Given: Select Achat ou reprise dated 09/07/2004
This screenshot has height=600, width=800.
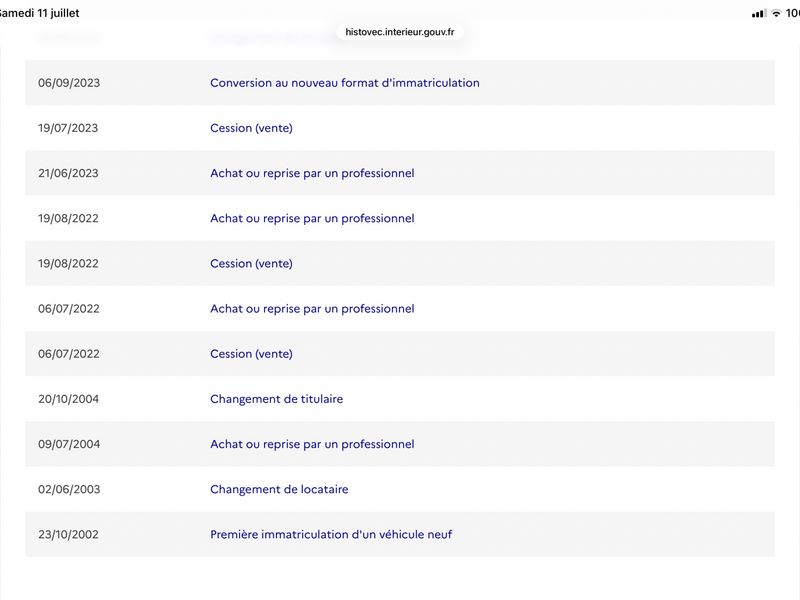Looking at the screenshot, I should tap(312, 444).
